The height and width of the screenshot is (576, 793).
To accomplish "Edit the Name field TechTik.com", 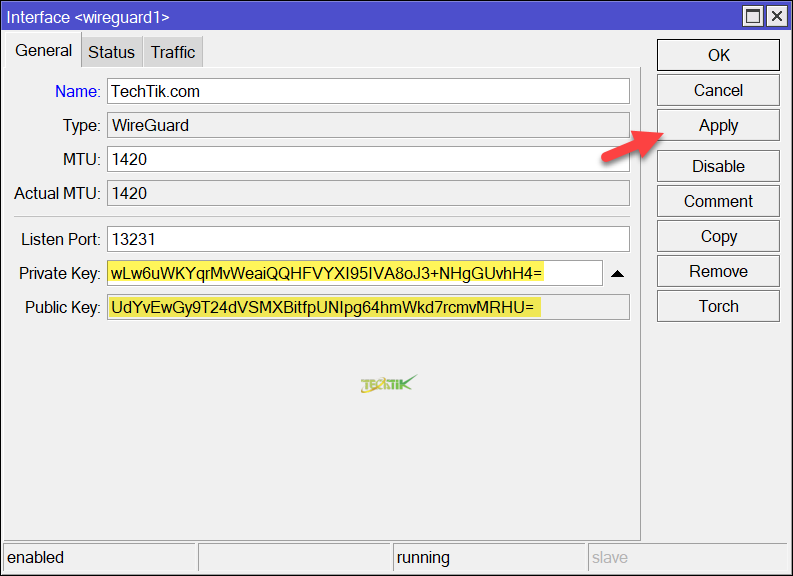I will click(368, 91).
